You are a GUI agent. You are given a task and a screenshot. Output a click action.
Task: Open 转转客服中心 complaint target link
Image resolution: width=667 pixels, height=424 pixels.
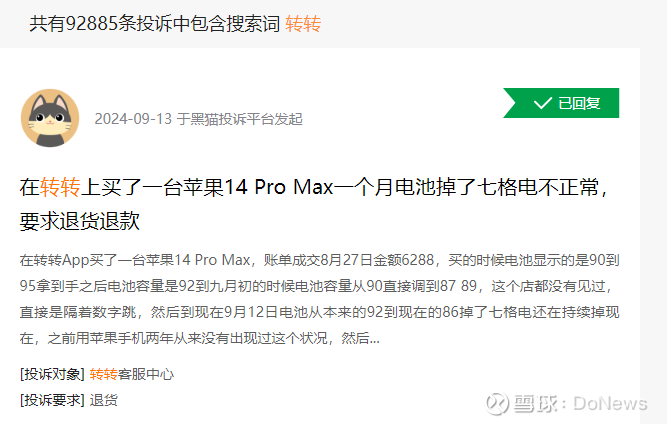pyautogui.click(x=131, y=374)
